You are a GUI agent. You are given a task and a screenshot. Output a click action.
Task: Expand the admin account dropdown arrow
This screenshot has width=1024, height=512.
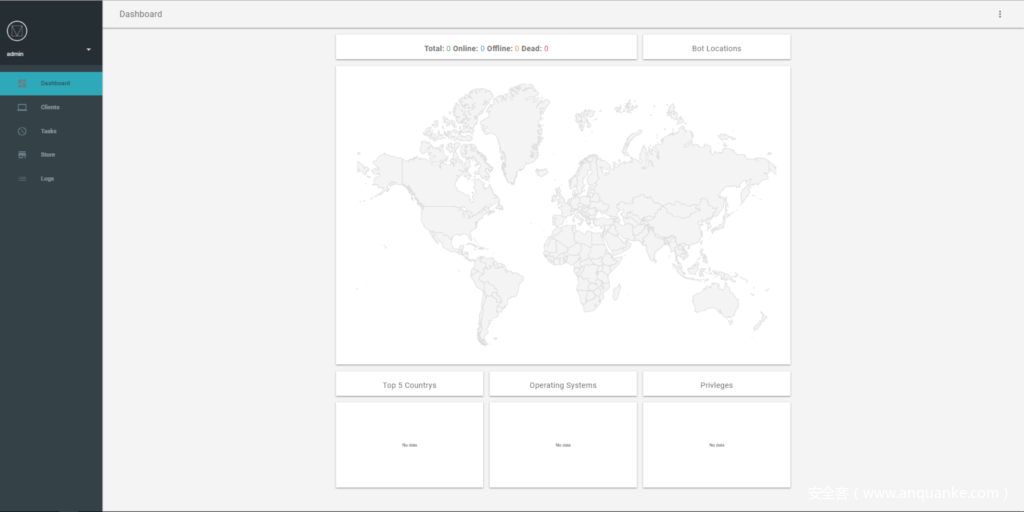88,49
